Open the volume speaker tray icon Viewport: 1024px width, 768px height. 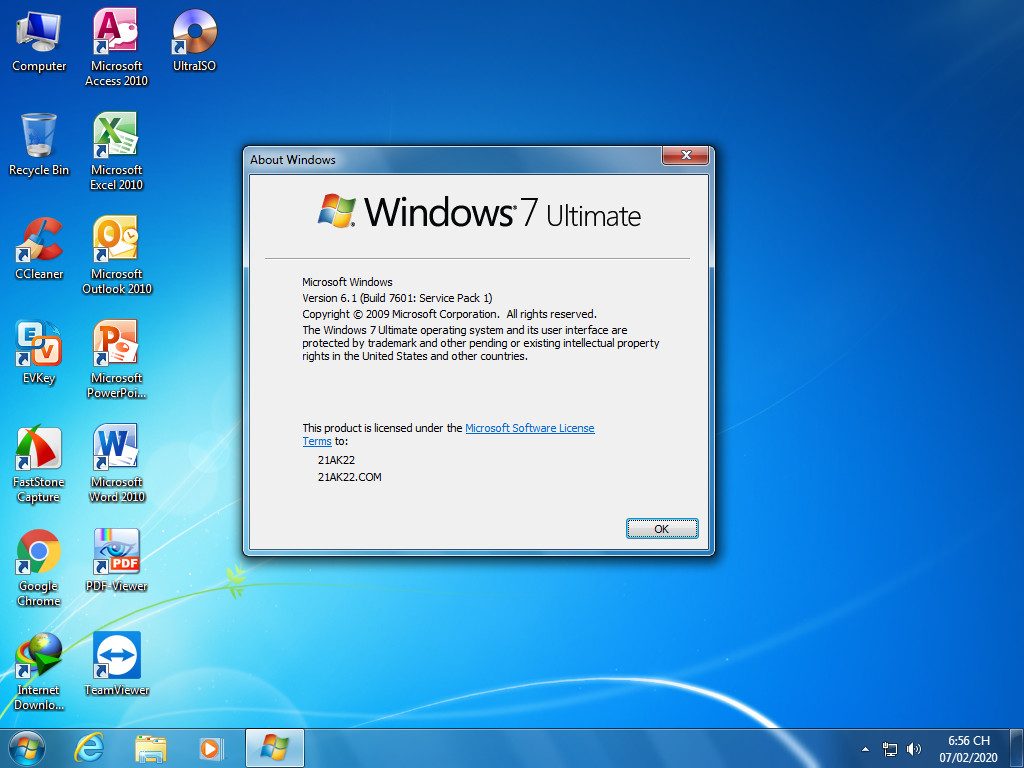click(x=914, y=749)
